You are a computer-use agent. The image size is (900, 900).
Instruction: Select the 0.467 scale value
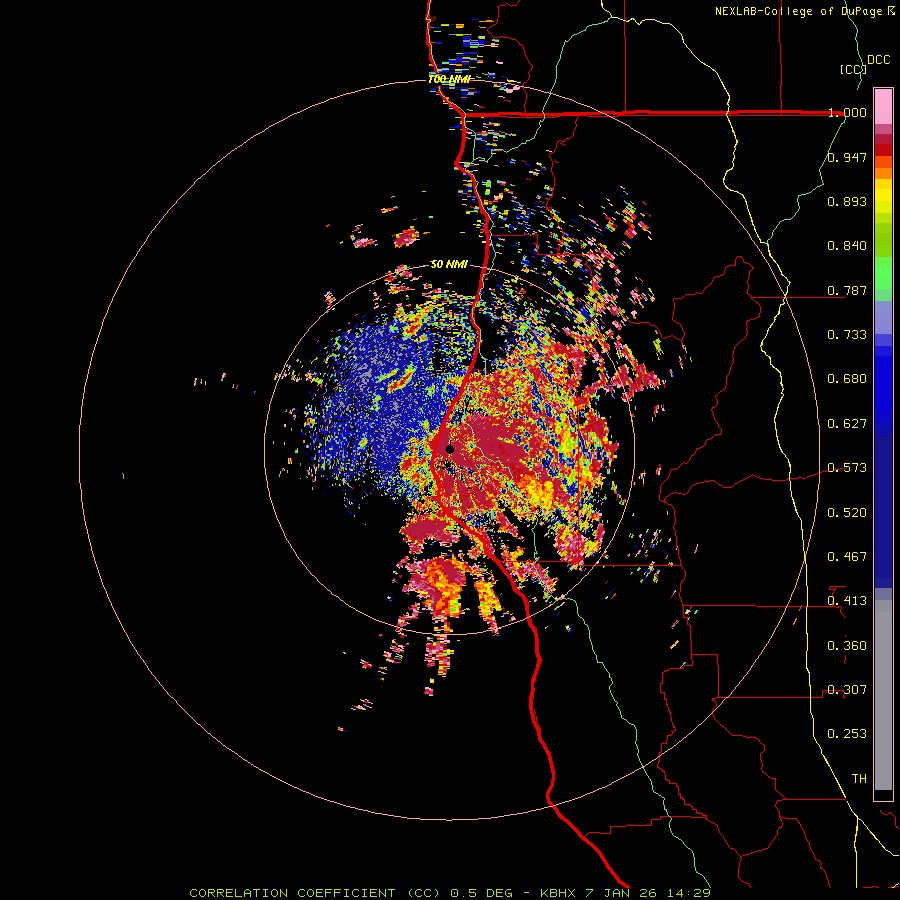point(847,557)
